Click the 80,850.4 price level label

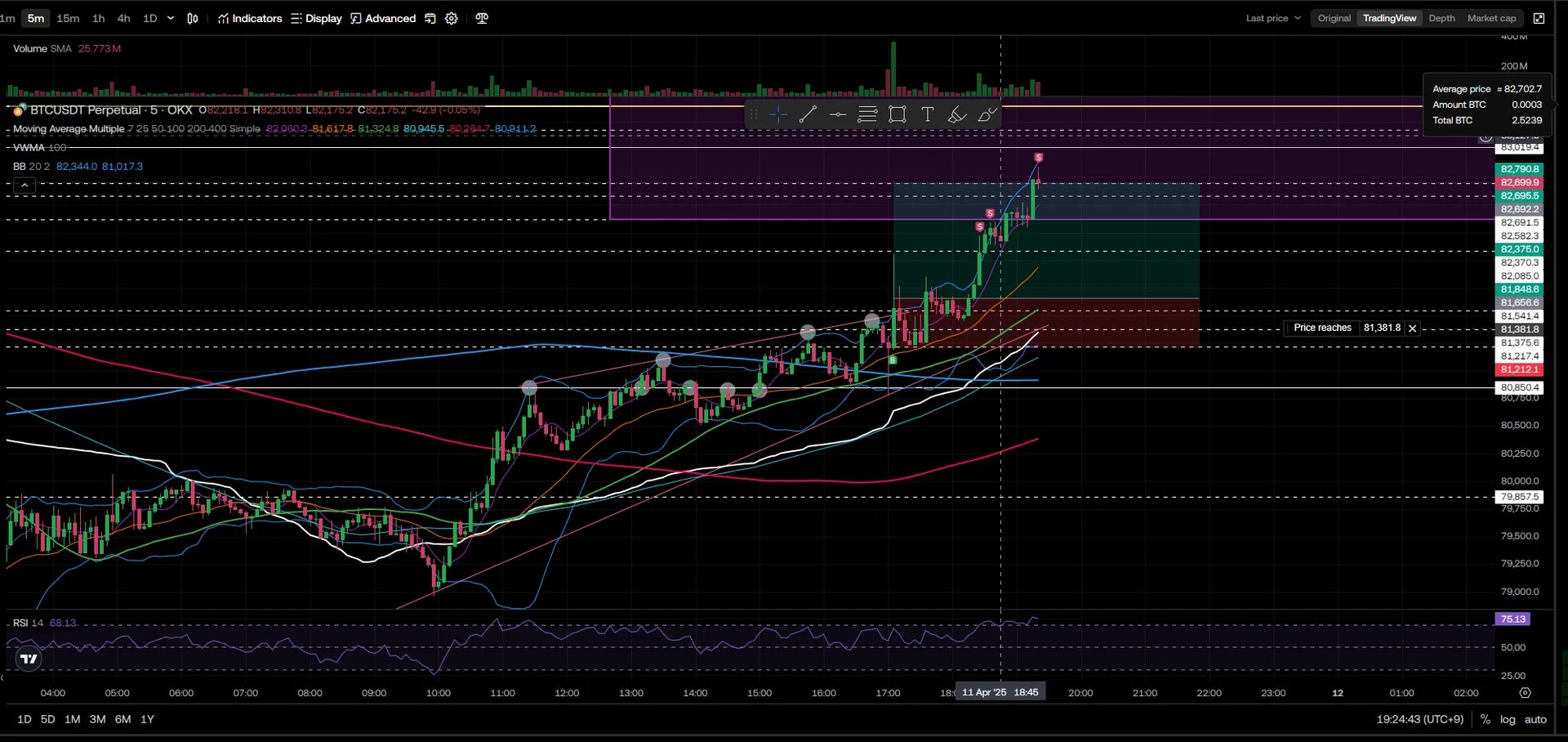point(1519,387)
